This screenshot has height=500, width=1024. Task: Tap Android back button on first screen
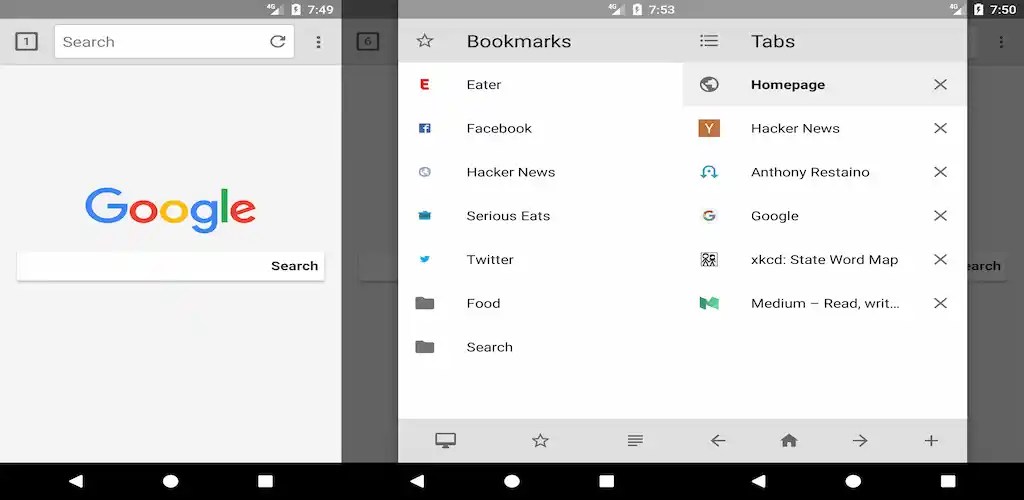coord(76,481)
